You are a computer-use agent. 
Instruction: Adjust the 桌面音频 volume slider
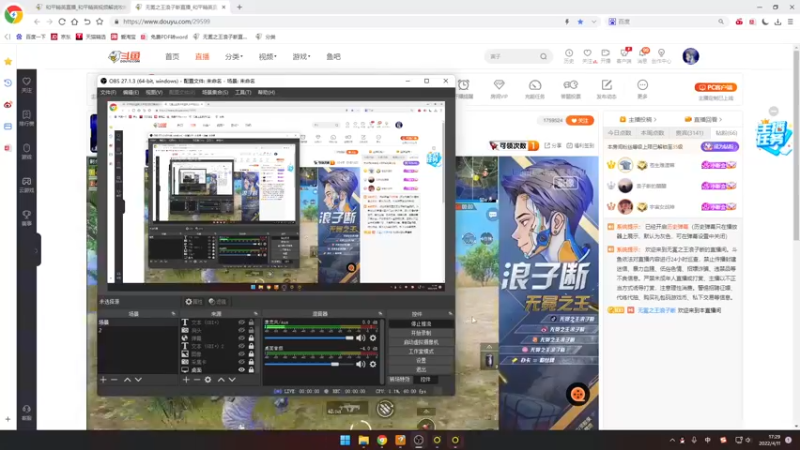click(309, 364)
